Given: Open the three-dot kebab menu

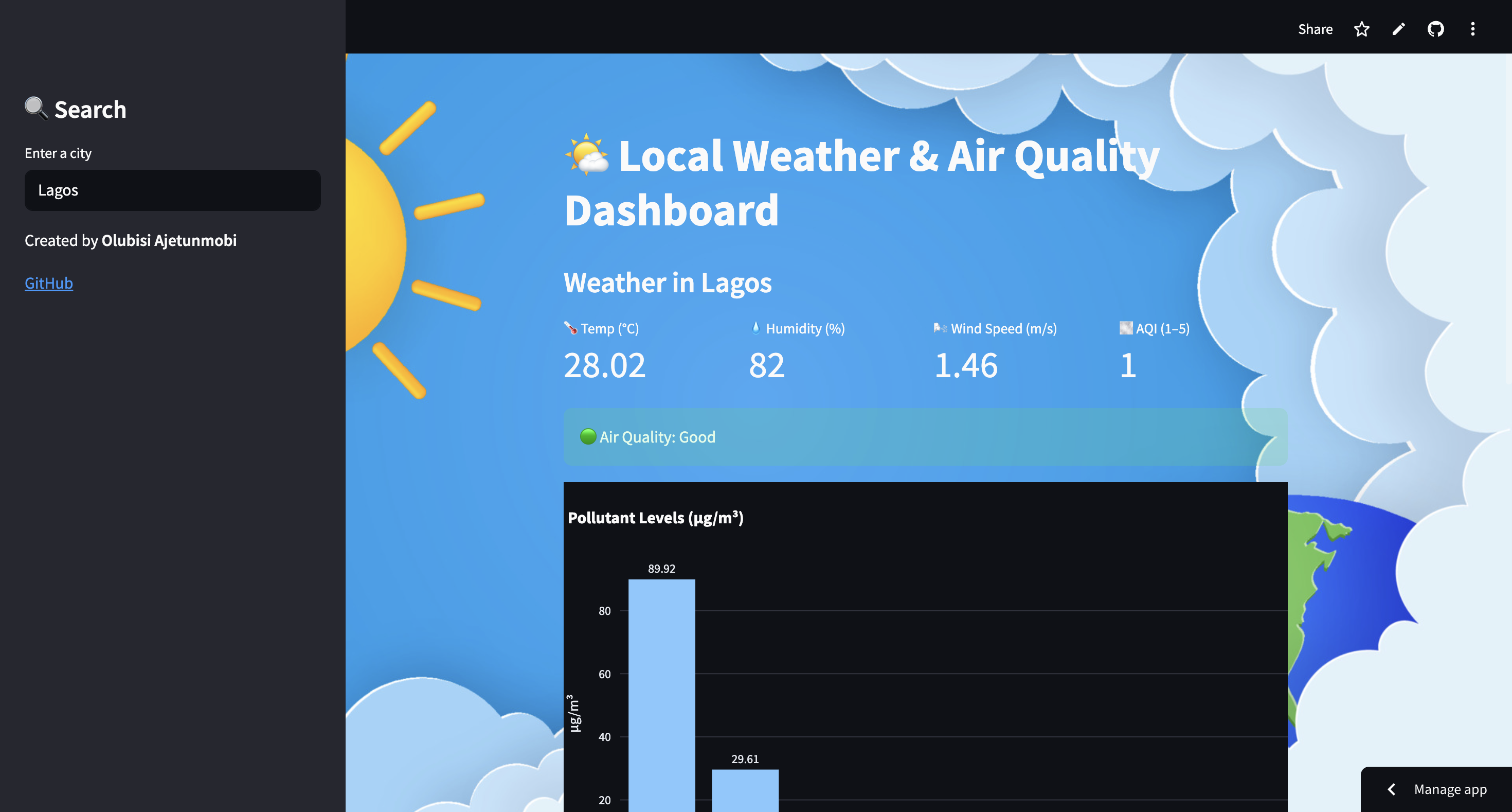Looking at the screenshot, I should 1473,29.
